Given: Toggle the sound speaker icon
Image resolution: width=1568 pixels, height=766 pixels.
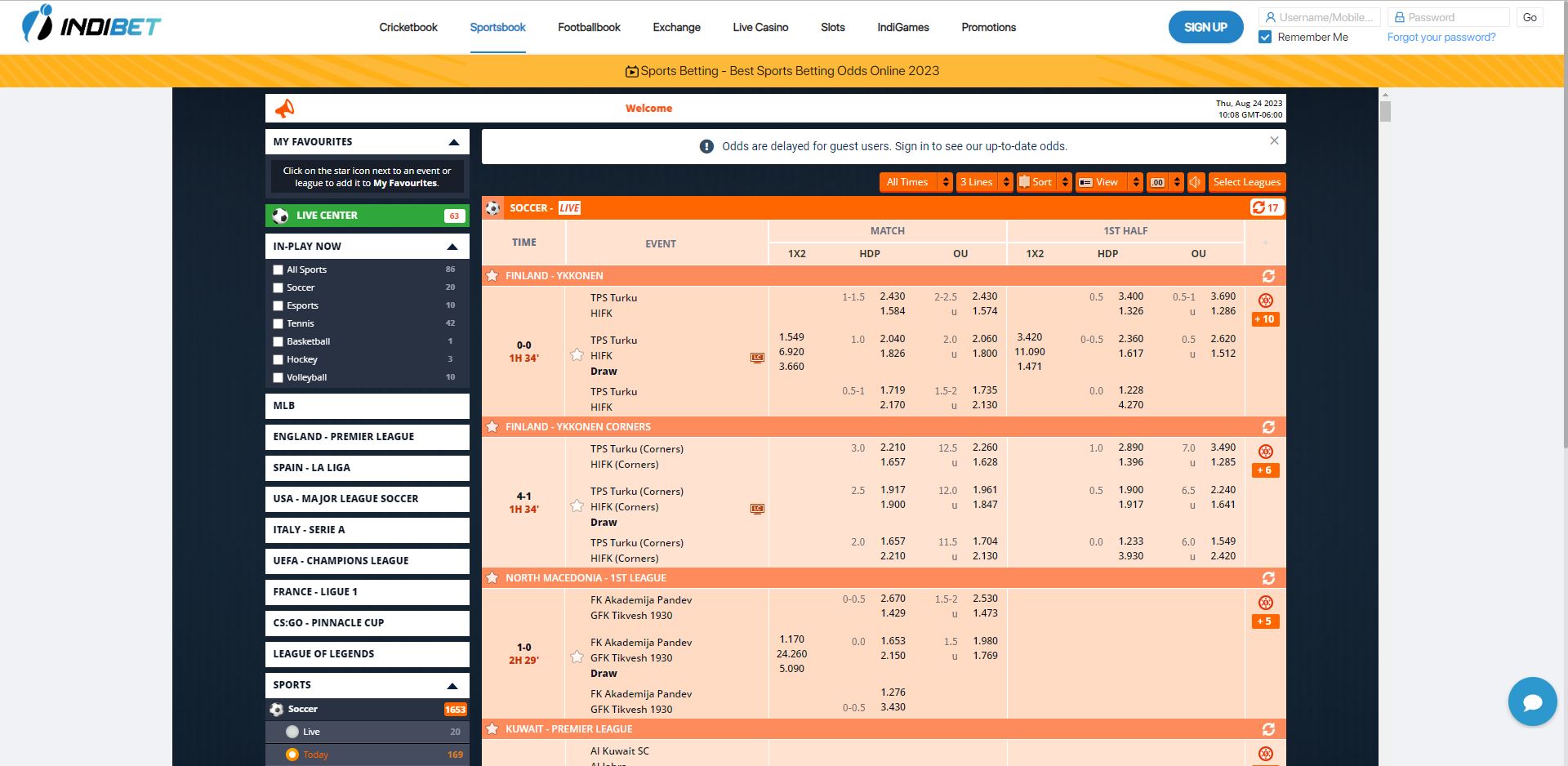Looking at the screenshot, I should pyautogui.click(x=1195, y=182).
